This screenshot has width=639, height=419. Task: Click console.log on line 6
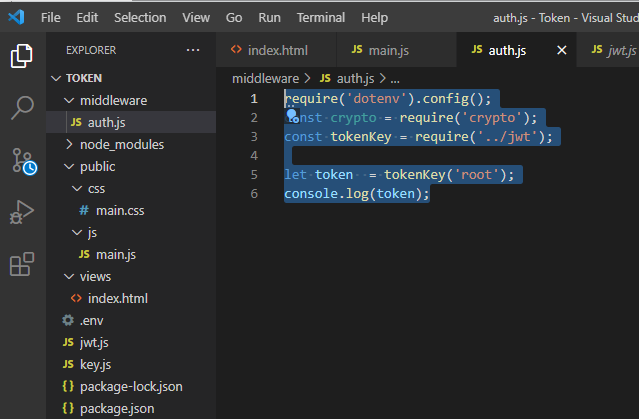point(326,194)
